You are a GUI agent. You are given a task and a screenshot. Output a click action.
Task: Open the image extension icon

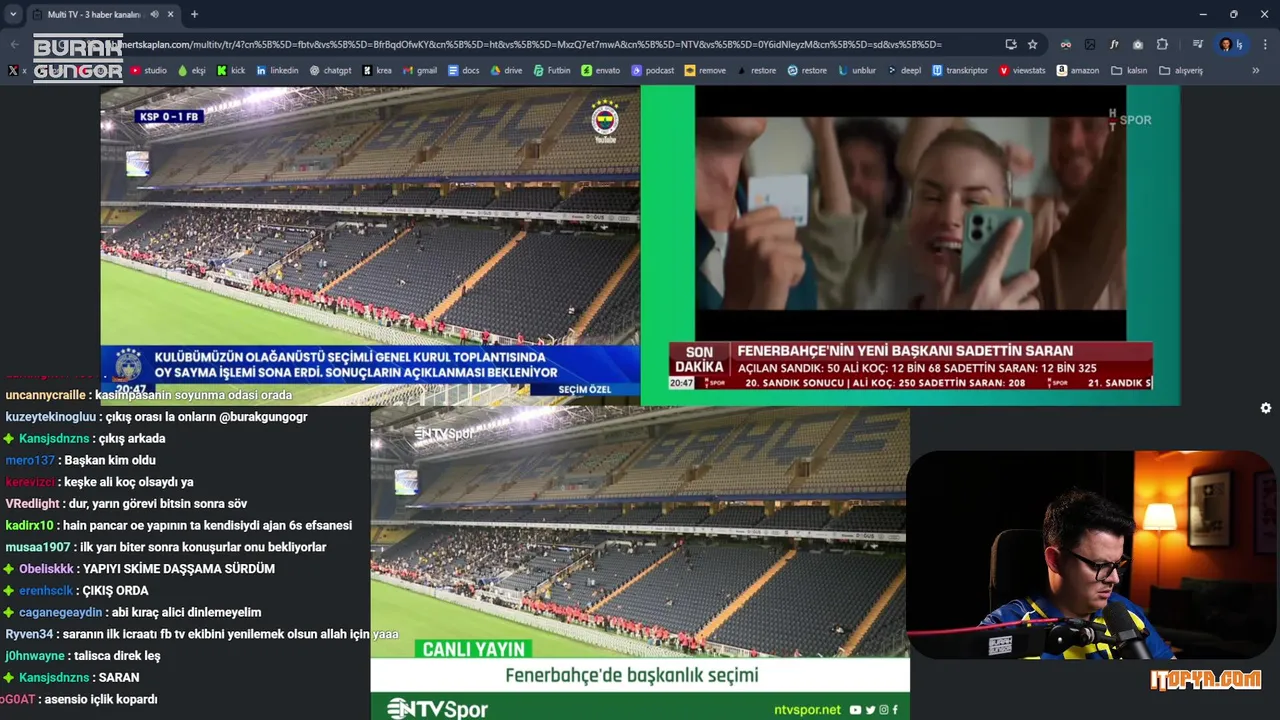coord(1090,44)
